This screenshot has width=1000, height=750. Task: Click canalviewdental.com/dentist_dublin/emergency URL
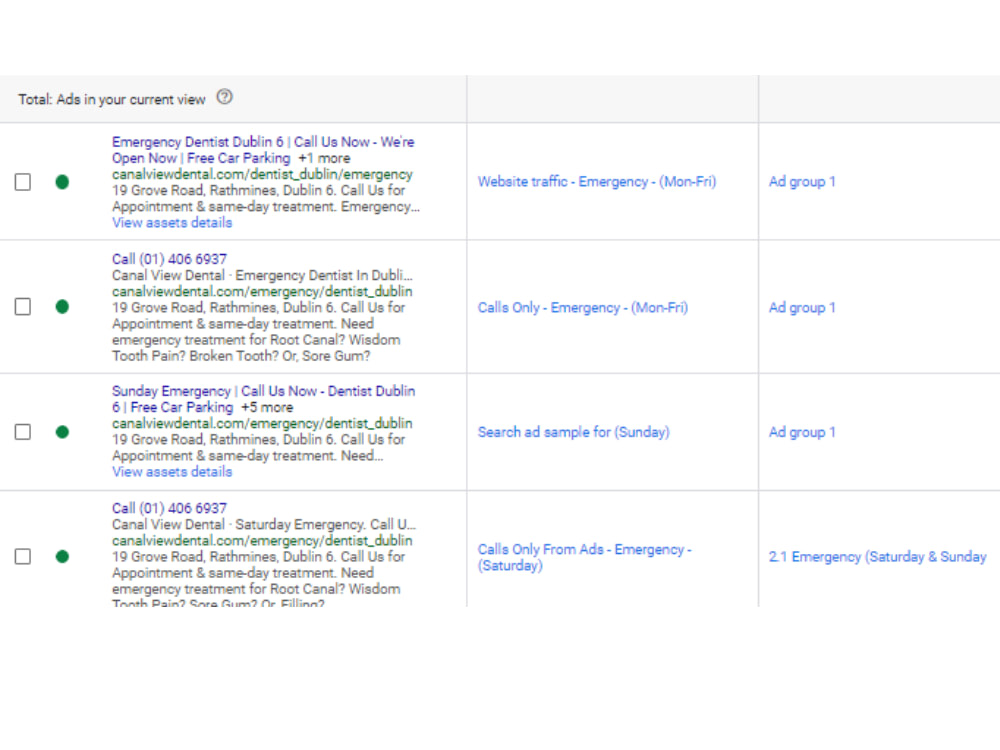262,174
